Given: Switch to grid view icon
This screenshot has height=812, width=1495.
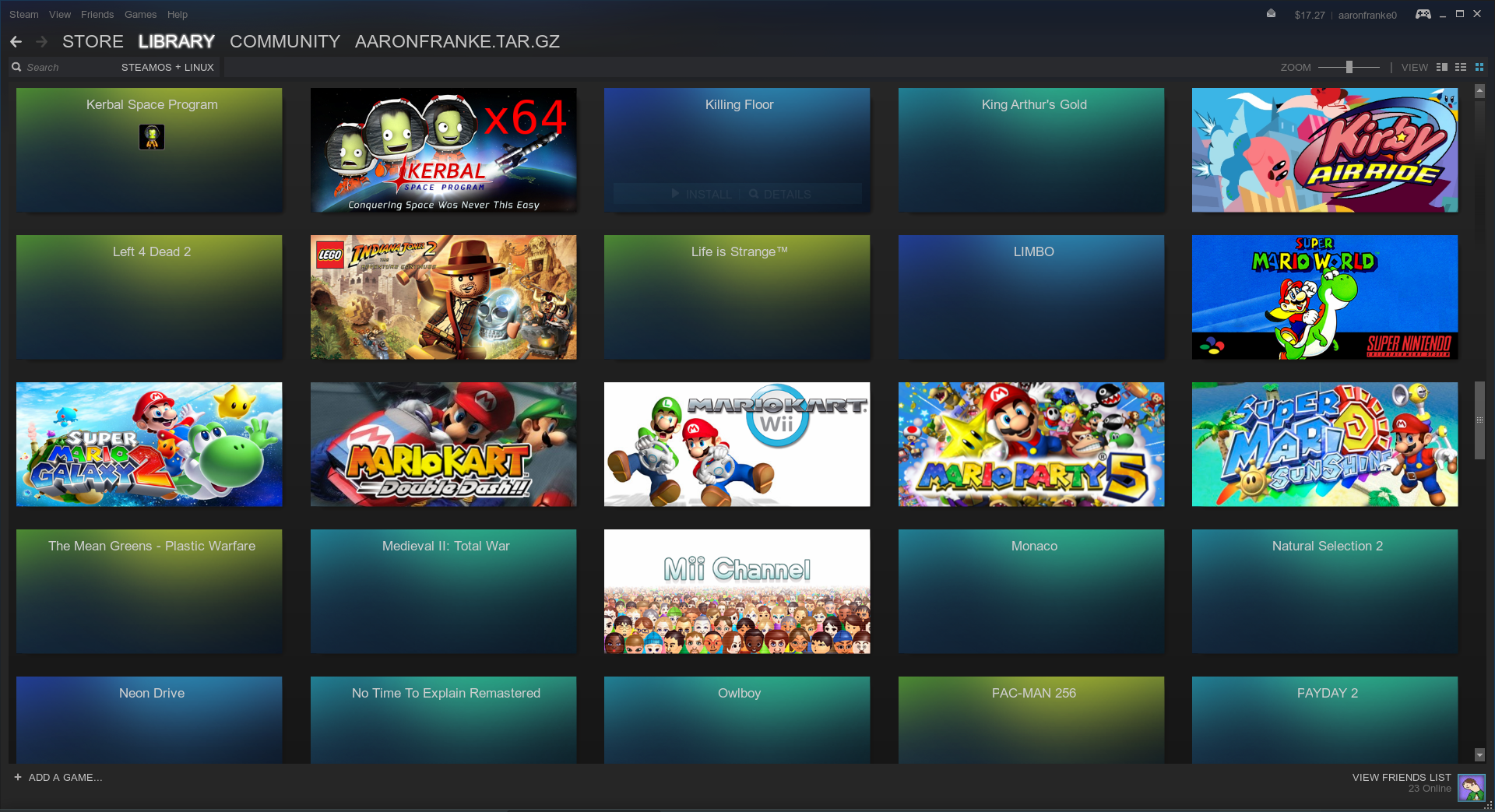Looking at the screenshot, I should pyautogui.click(x=1479, y=68).
